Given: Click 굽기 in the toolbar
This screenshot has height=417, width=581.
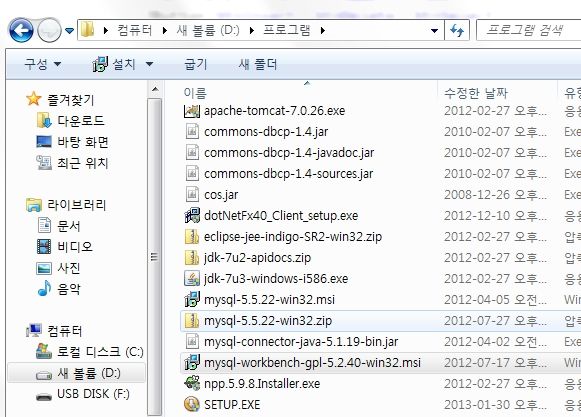Looking at the screenshot, I should point(196,64).
